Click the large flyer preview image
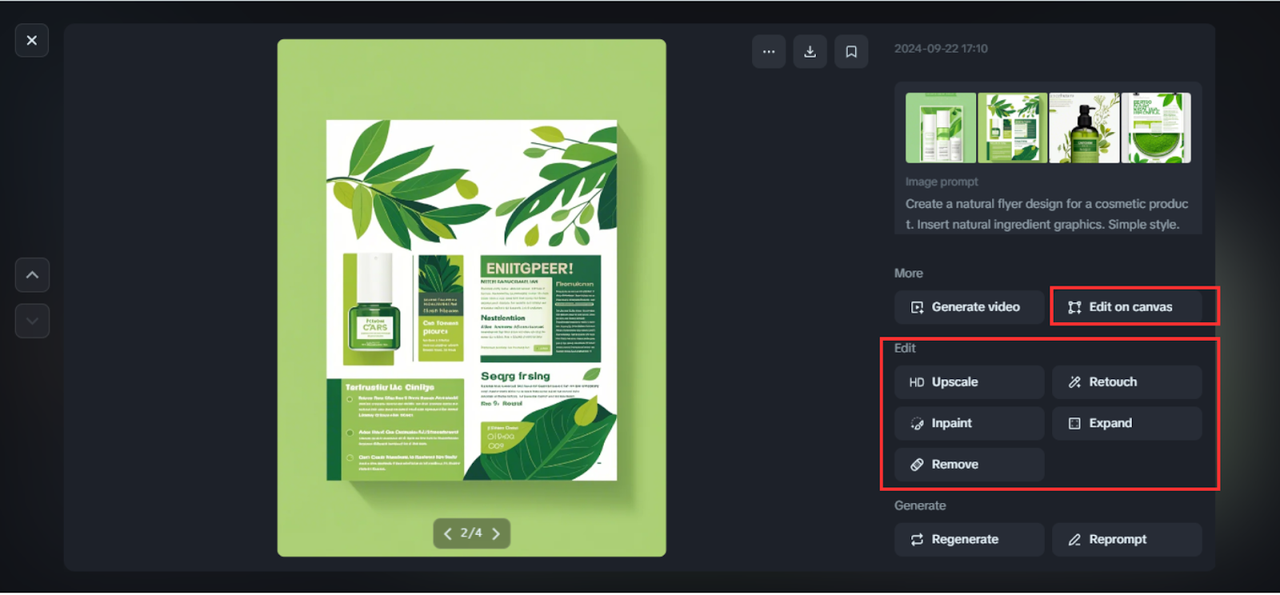 pos(472,298)
